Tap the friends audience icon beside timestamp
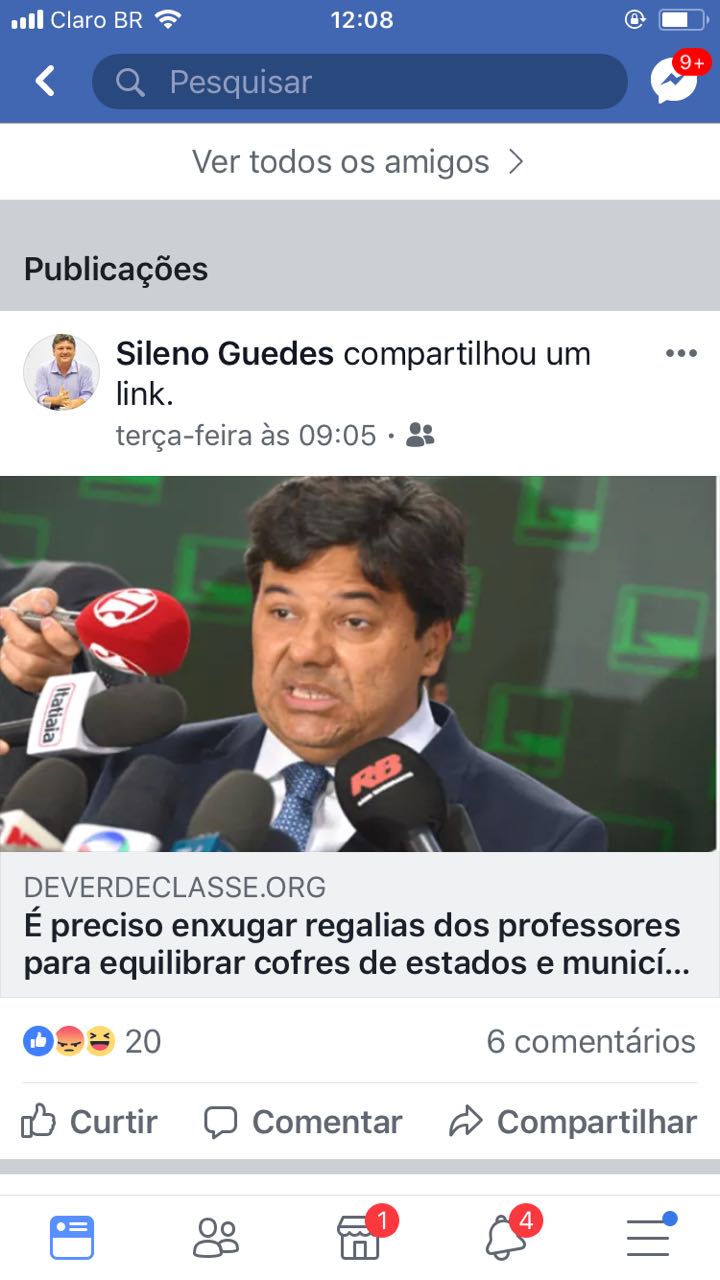 tap(421, 435)
